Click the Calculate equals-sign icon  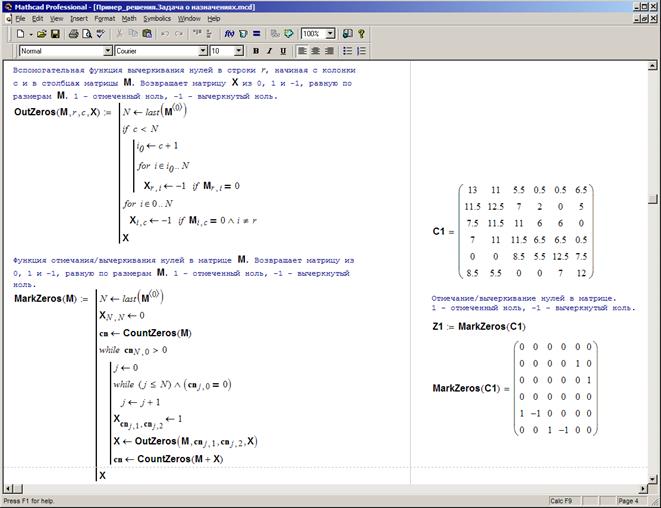pos(257,34)
